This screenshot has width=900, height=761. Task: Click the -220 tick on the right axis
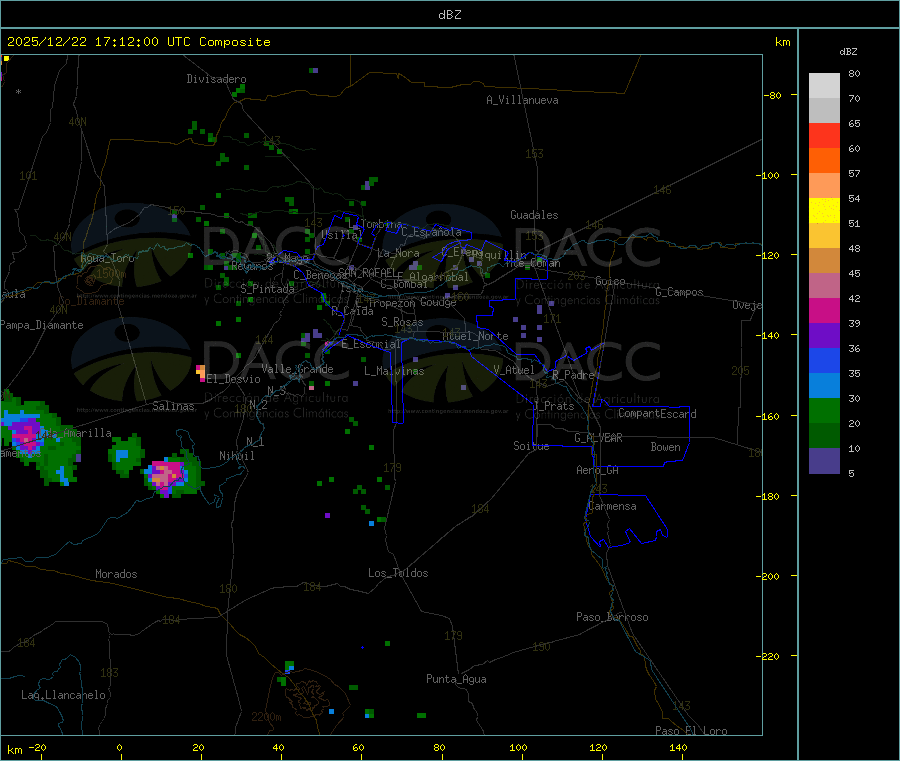pyautogui.click(x=771, y=657)
